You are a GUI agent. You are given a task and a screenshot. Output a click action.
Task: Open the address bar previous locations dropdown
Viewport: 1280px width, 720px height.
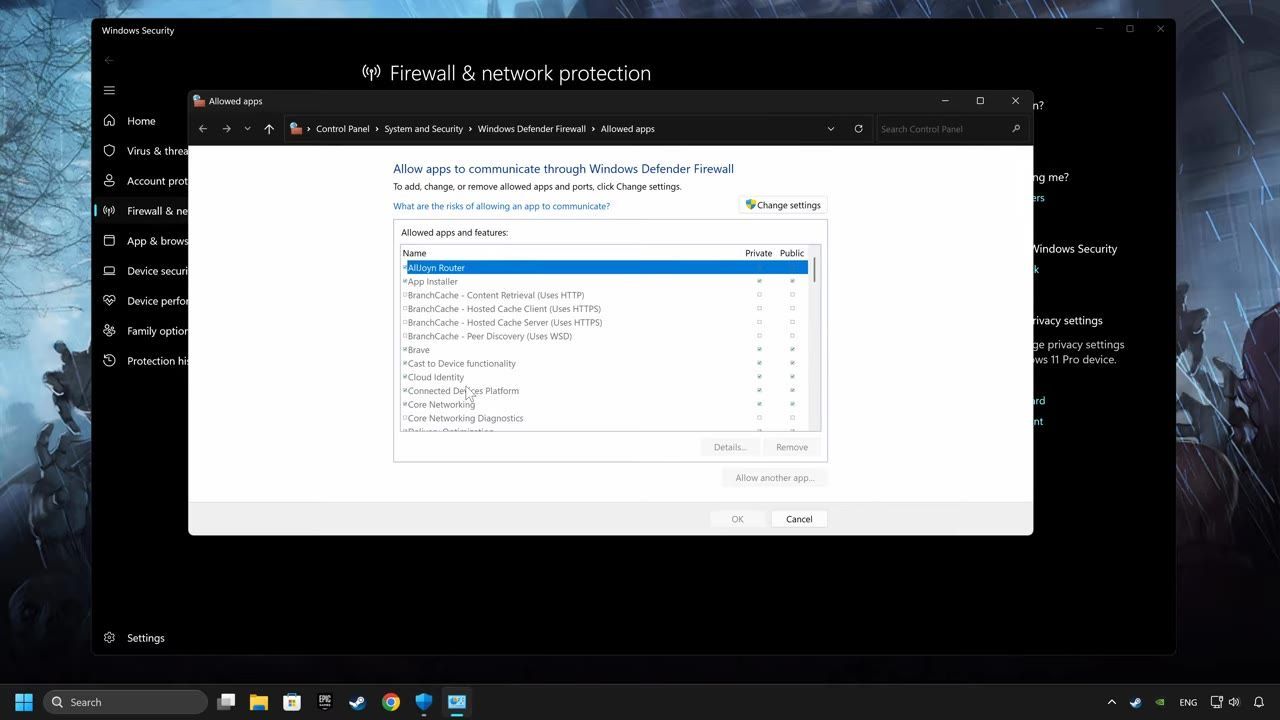(x=830, y=129)
